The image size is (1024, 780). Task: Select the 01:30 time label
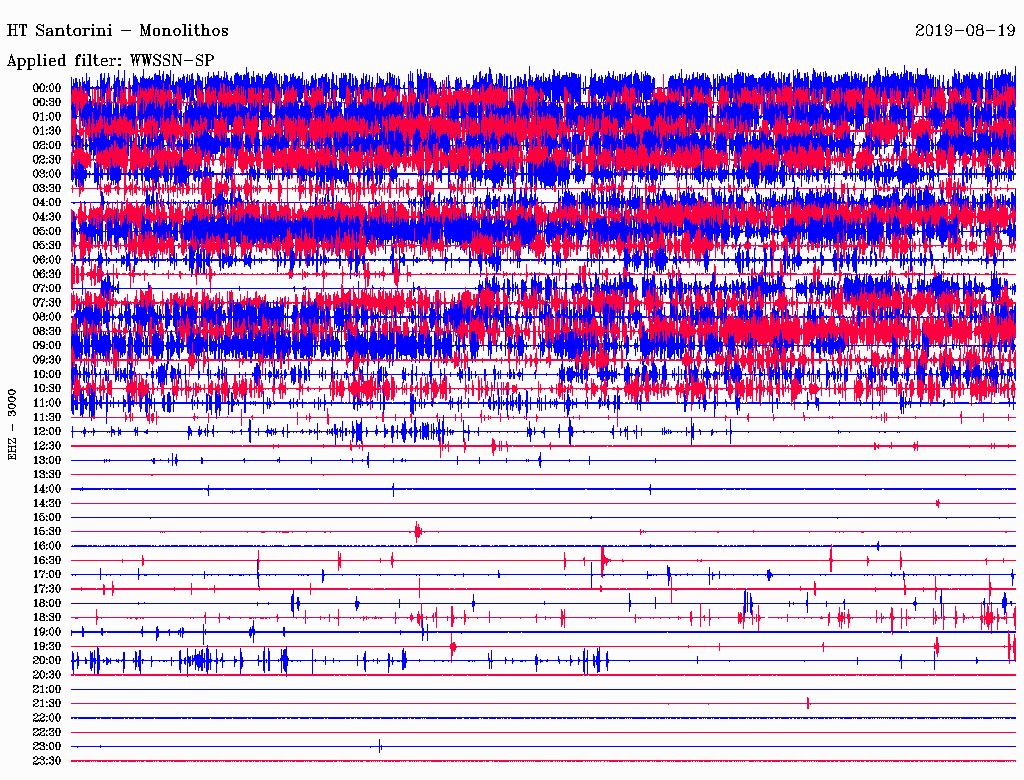[47, 131]
